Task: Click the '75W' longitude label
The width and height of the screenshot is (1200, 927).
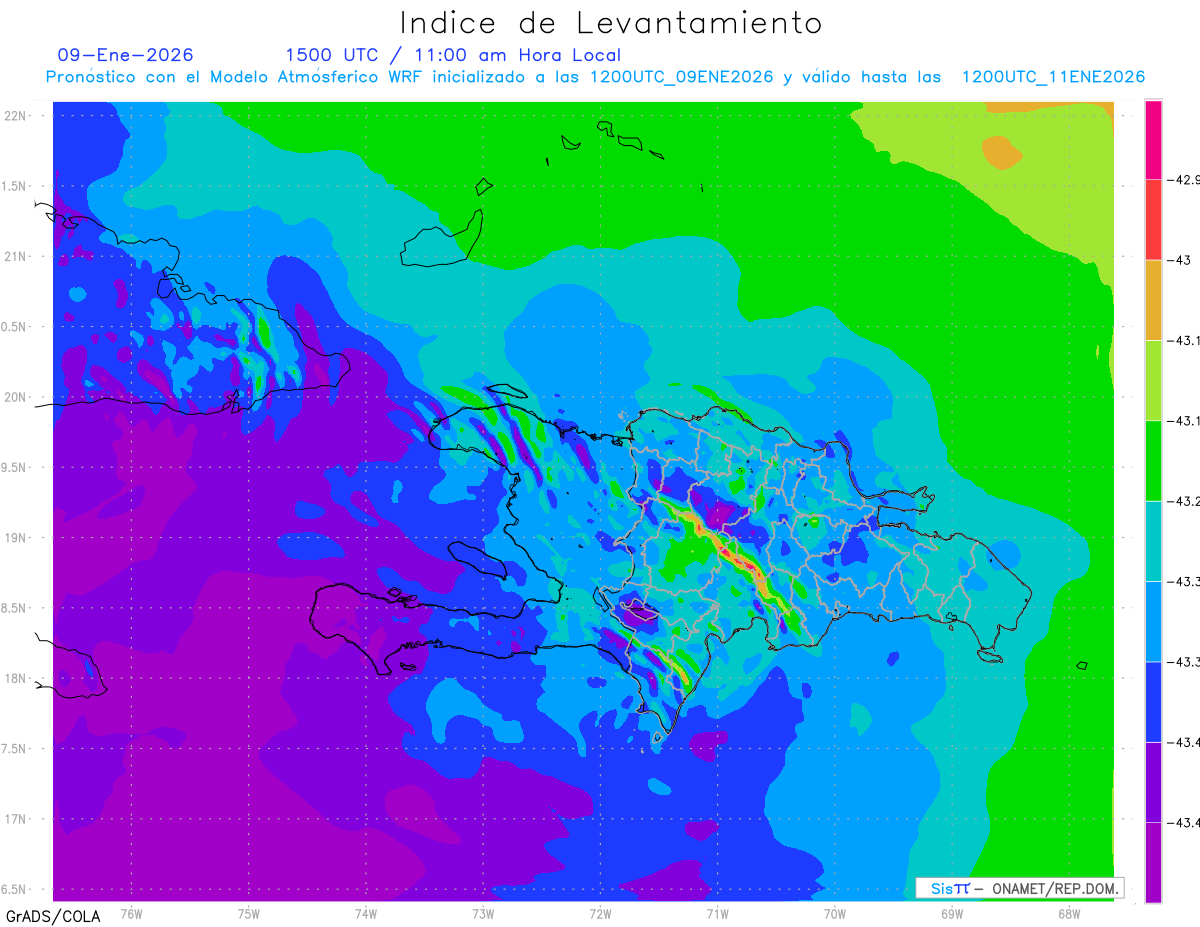Action: tap(248, 913)
